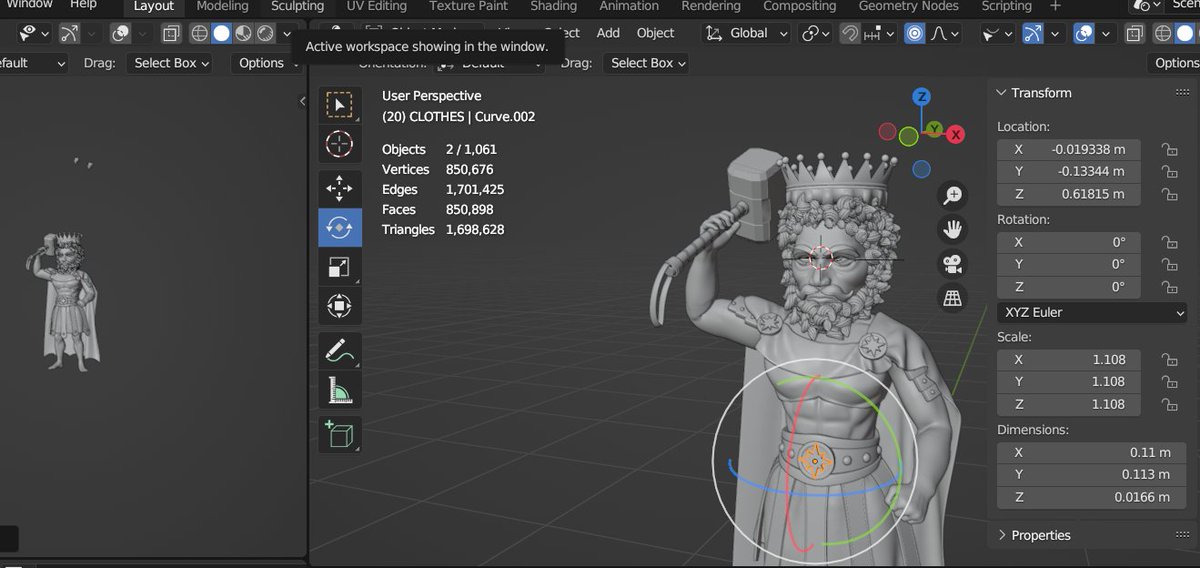The width and height of the screenshot is (1200, 568).
Task: Open the Proportional Editing falloff menu
Action: [946, 33]
